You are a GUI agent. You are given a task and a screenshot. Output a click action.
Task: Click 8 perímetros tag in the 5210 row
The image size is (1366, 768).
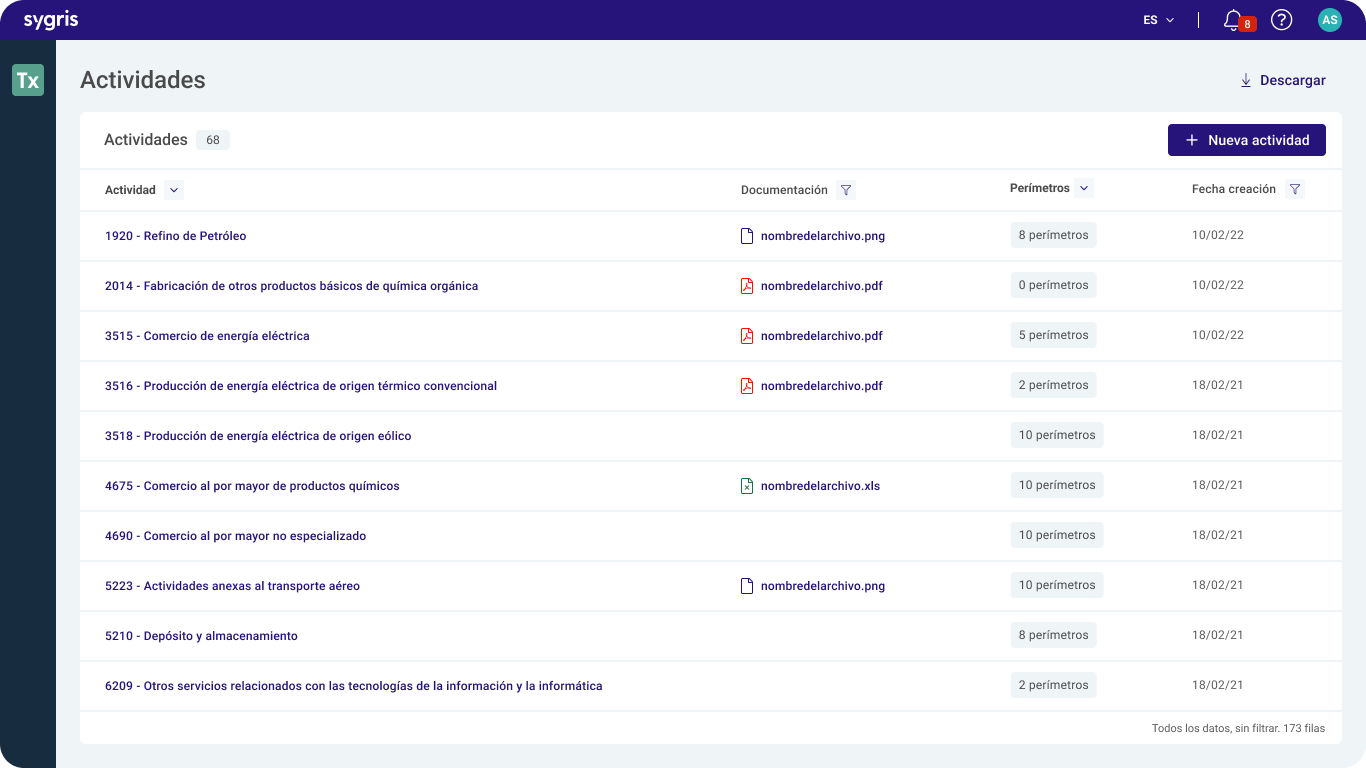point(1053,635)
